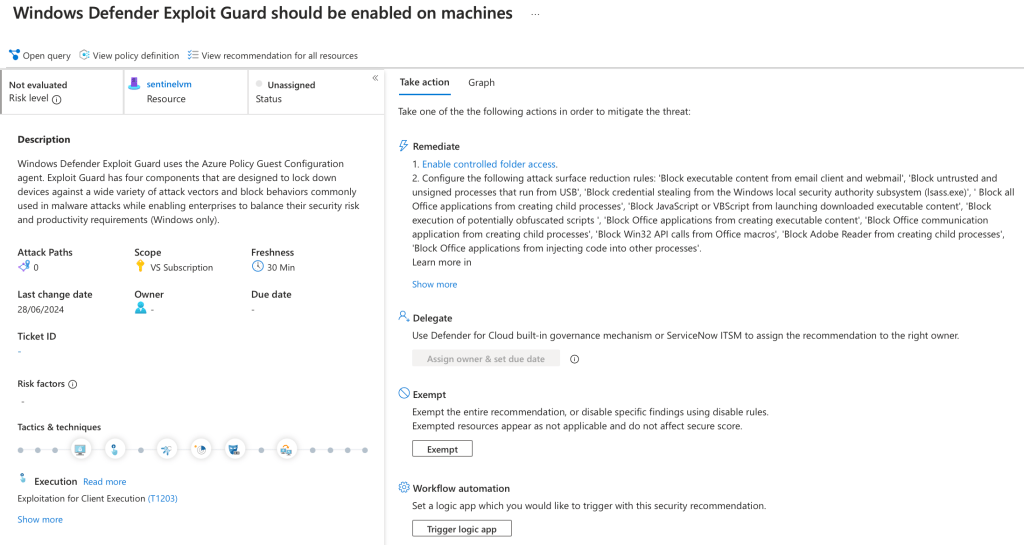Expand Show more under Tactics & techniques
The height and width of the screenshot is (545, 1024).
(40, 519)
